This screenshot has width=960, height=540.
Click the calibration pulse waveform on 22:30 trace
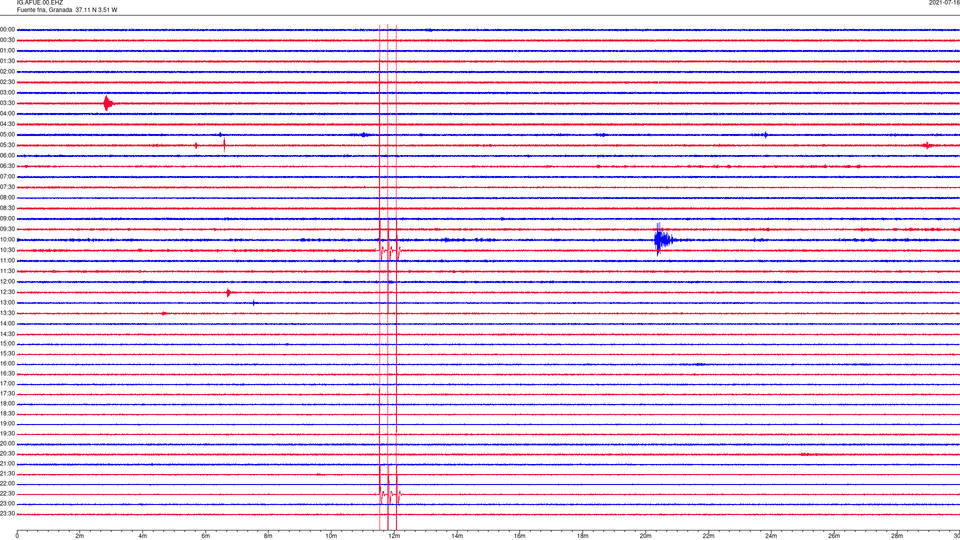pyautogui.click(x=388, y=494)
